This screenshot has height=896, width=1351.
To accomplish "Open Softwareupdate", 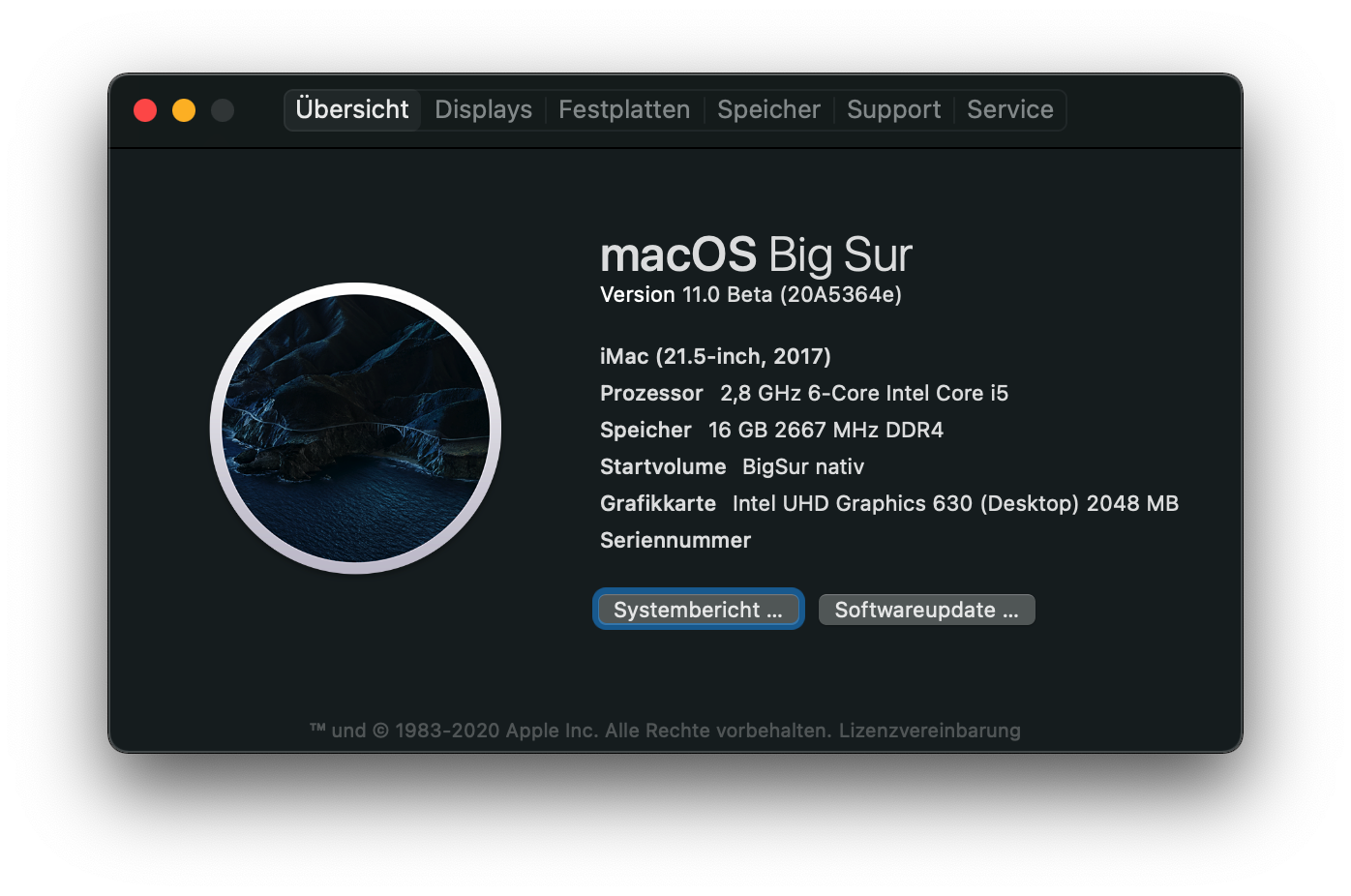I will point(926,610).
